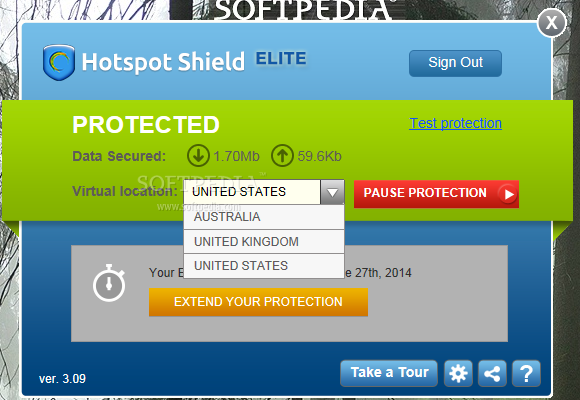
Task: Open settings via the gear icon
Action: pyautogui.click(x=458, y=373)
